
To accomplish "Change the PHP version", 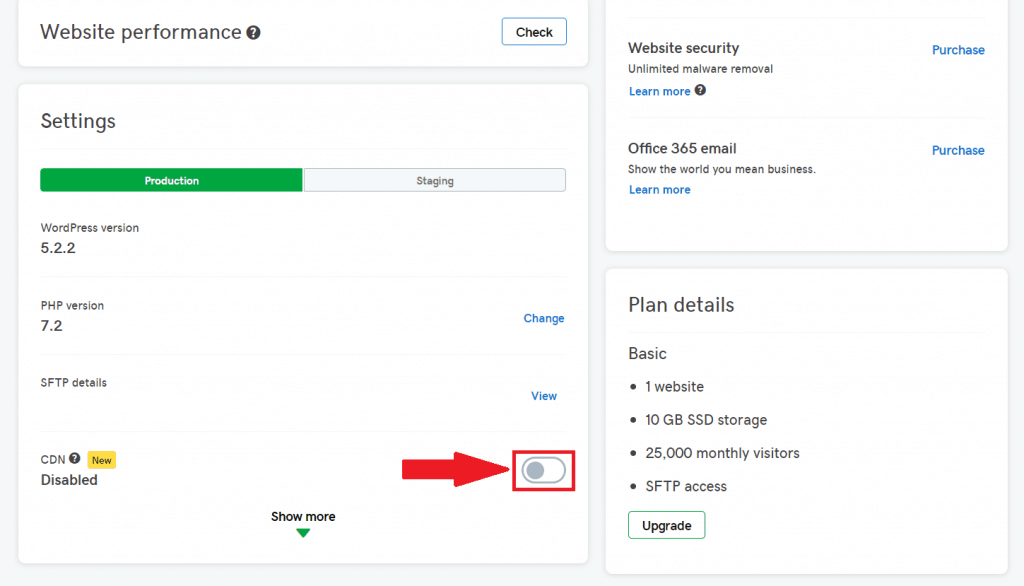I will coord(543,318).
